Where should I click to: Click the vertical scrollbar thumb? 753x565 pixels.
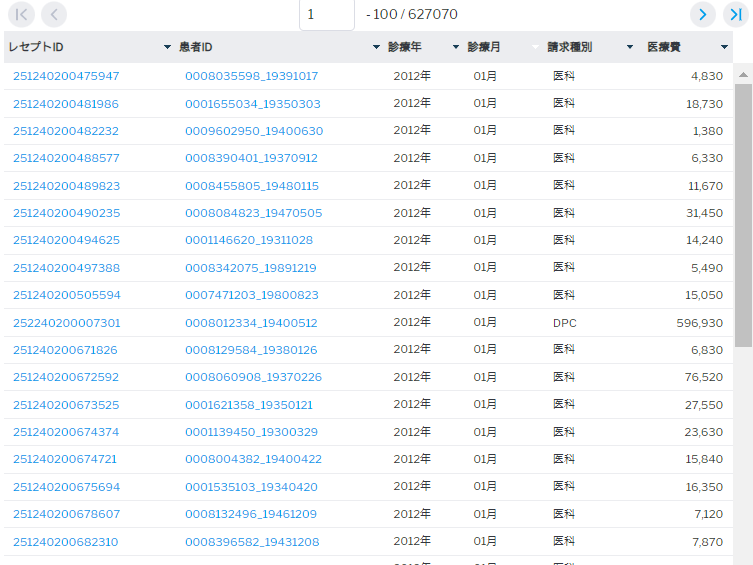[743, 215]
